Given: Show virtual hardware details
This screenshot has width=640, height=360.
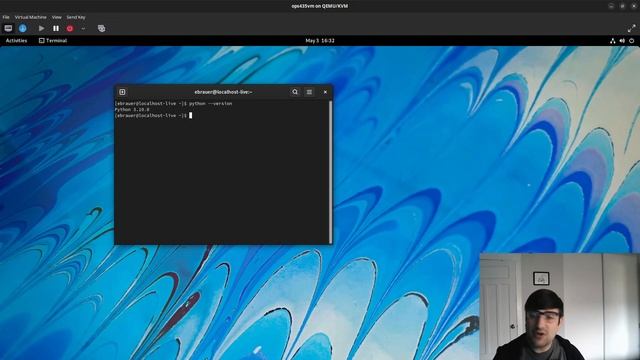Looking at the screenshot, I should click(22, 28).
